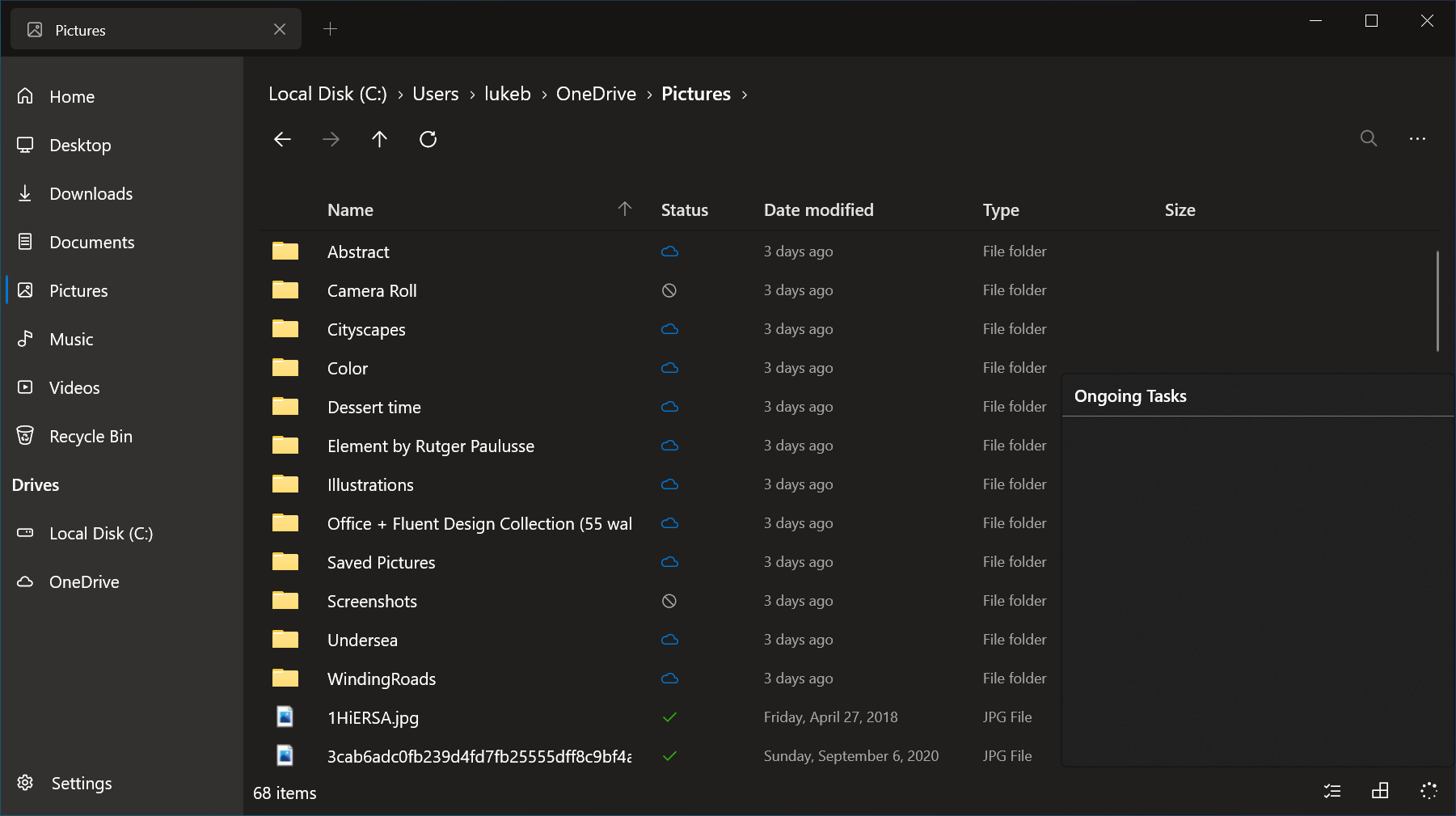Add a new tab with plus button

pyautogui.click(x=330, y=29)
